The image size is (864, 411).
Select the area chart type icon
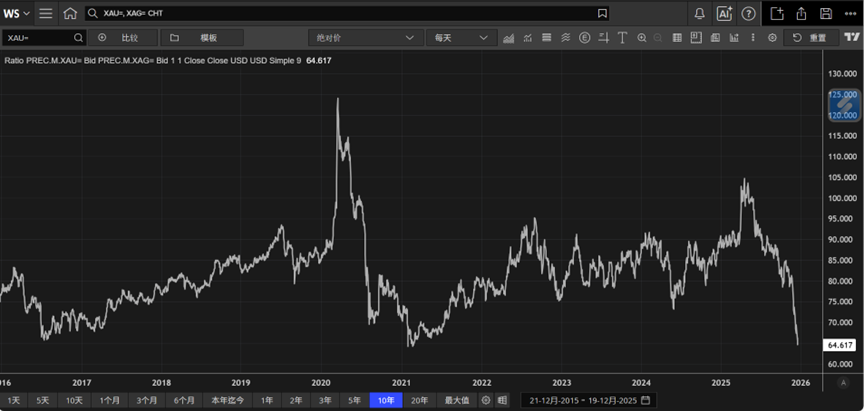click(509, 38)
